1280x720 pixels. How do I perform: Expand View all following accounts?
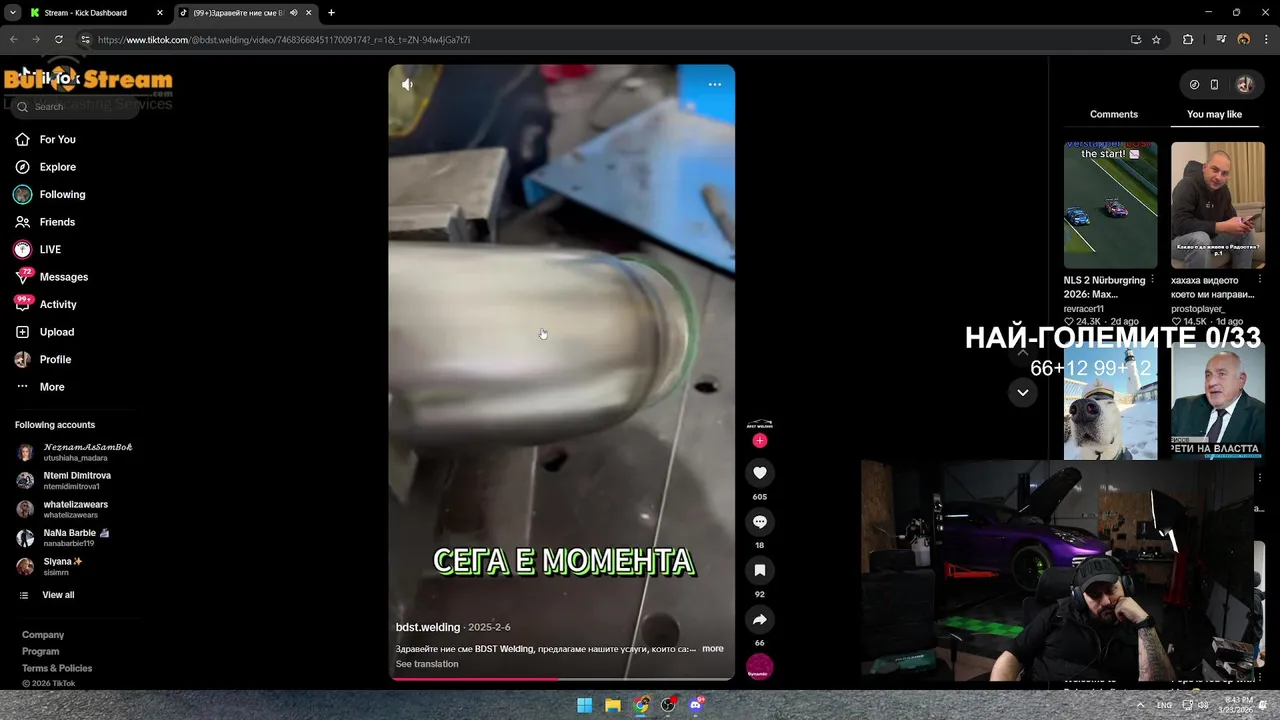click(47, 595)
